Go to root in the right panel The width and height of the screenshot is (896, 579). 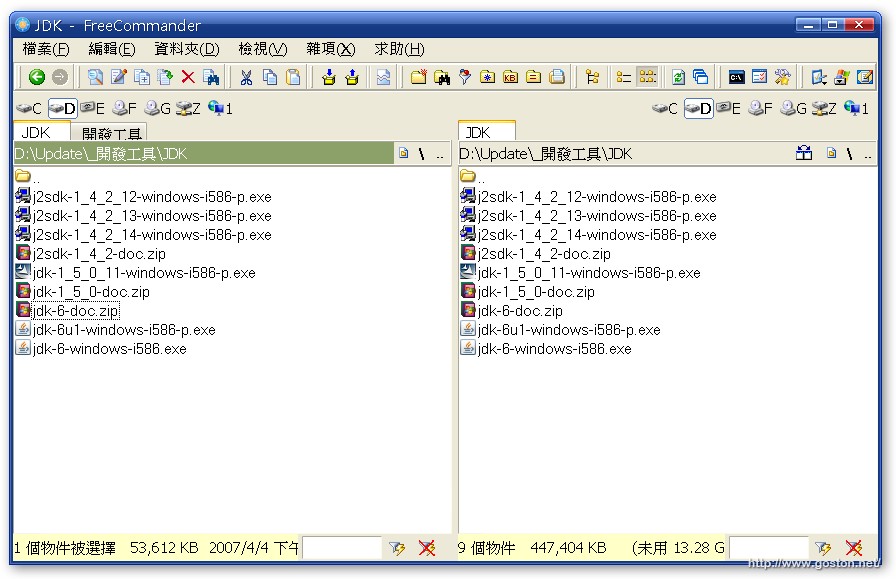point(849,154)
